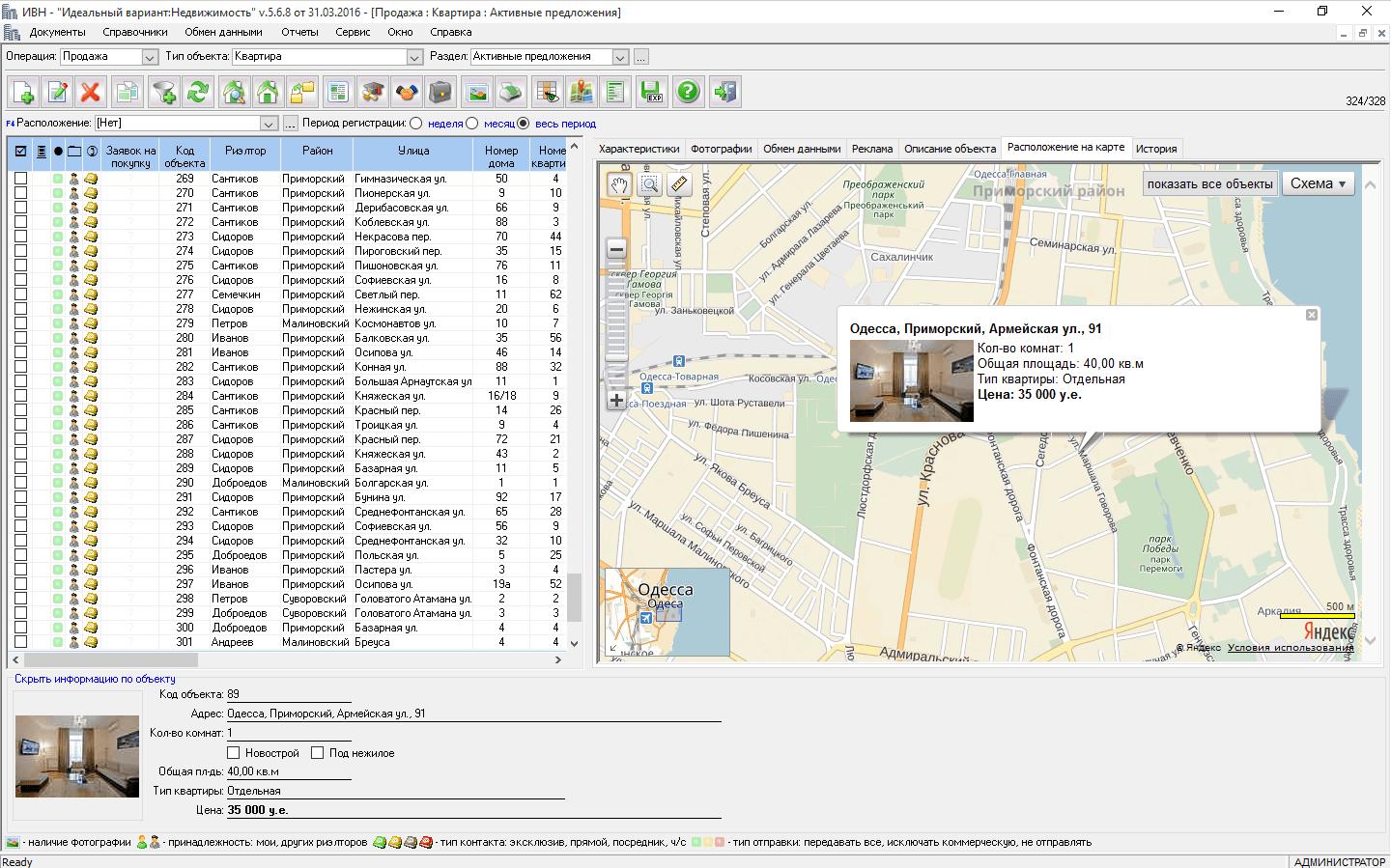
Task: Click the export floppy disk icon
Action: pyautogui.click(x=652, y=93)
